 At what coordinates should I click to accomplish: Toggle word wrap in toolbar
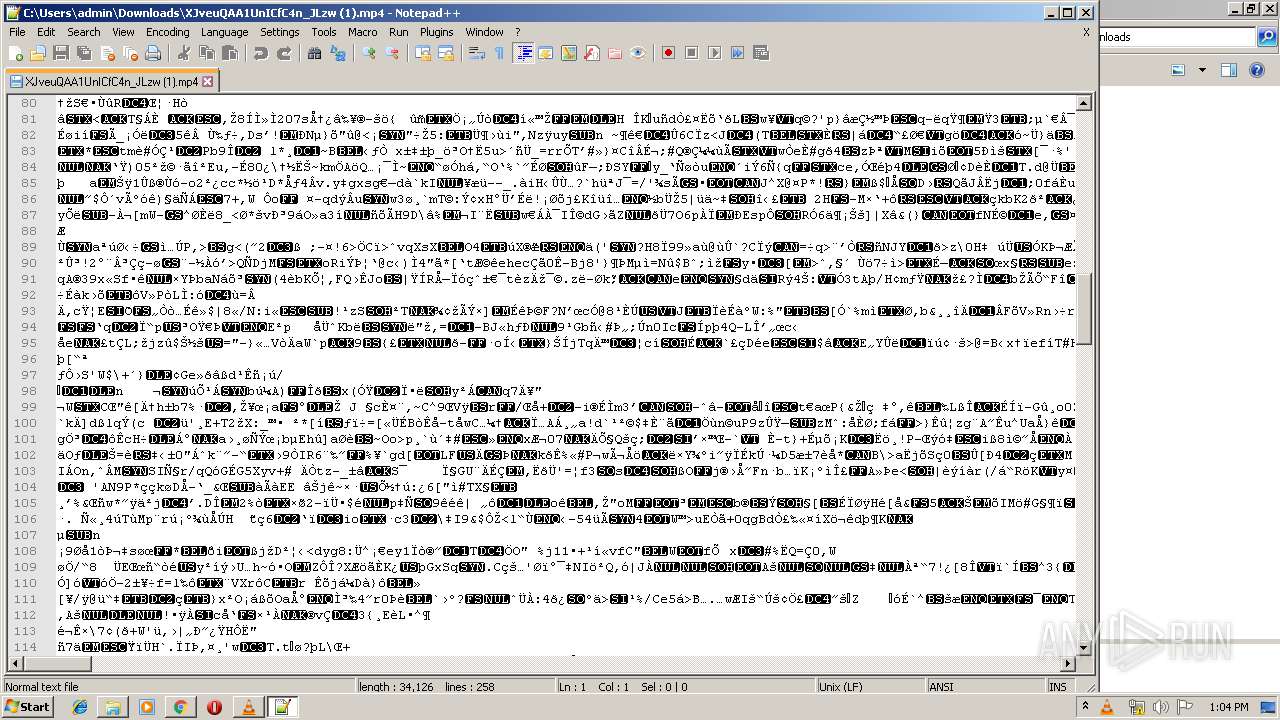tap(476, 53)
